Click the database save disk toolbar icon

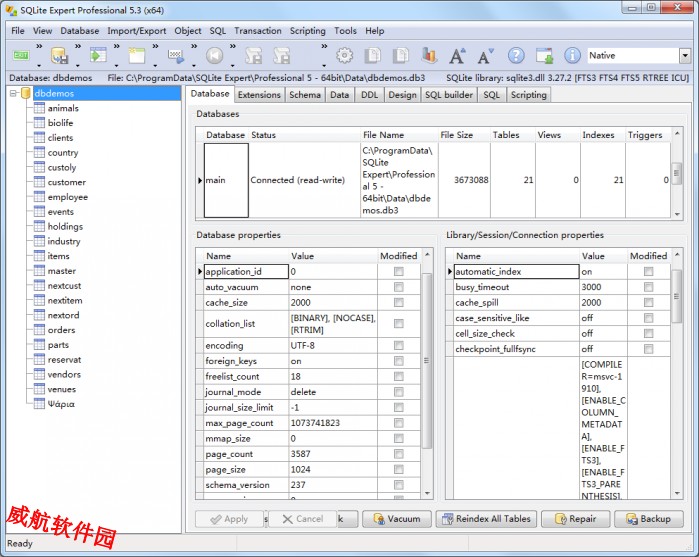tap(59, 55)
